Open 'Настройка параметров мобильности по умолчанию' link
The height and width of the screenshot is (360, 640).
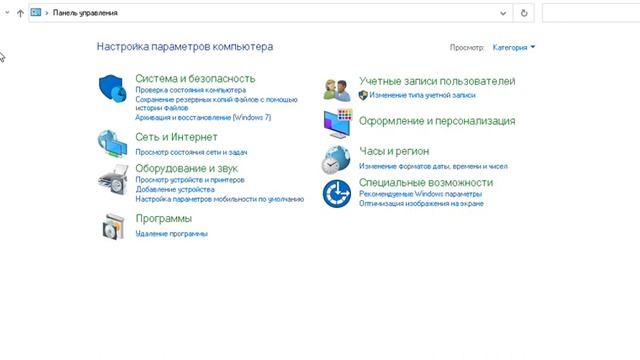point(220,199)
